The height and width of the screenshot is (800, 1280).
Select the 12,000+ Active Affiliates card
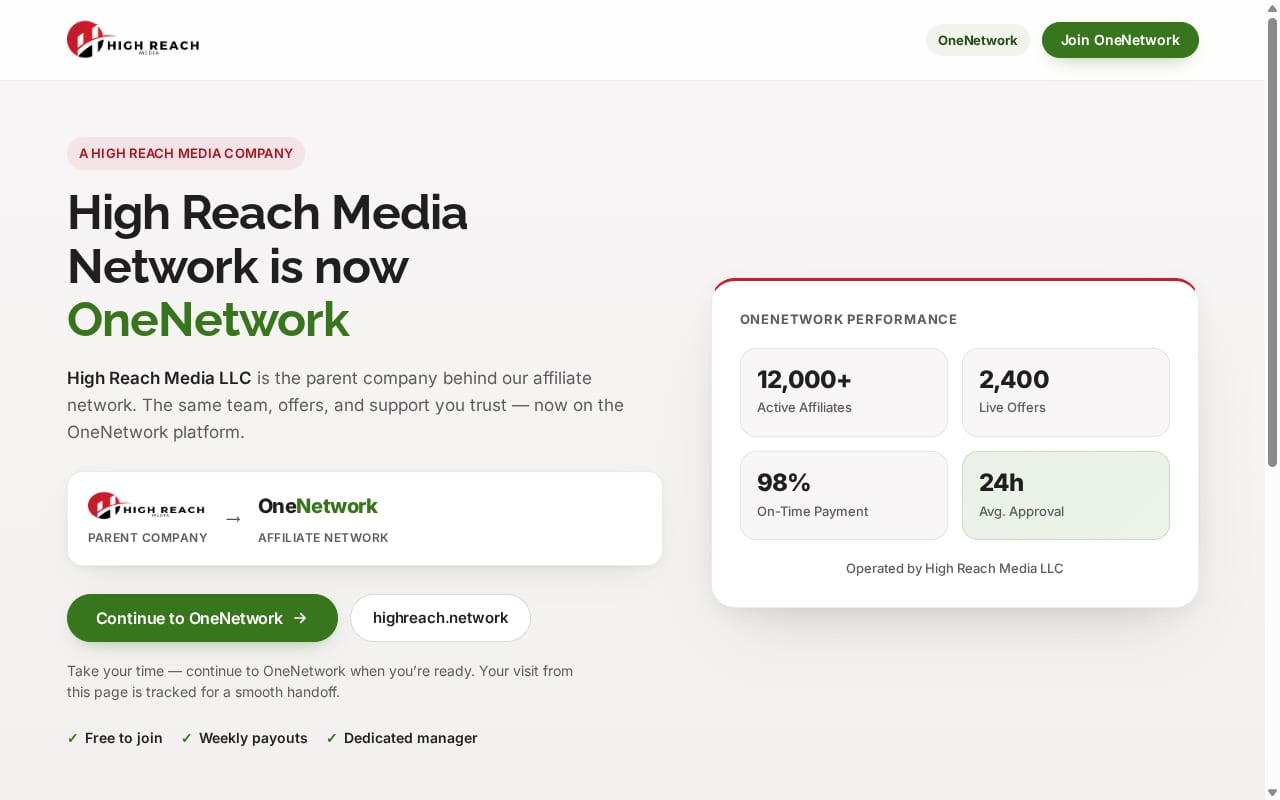[844, 392]
